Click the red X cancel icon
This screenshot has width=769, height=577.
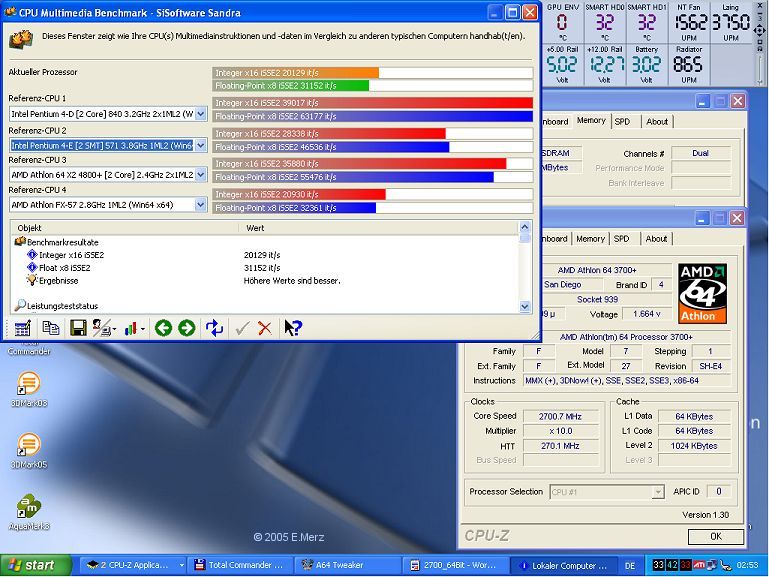tap(265, 328)
